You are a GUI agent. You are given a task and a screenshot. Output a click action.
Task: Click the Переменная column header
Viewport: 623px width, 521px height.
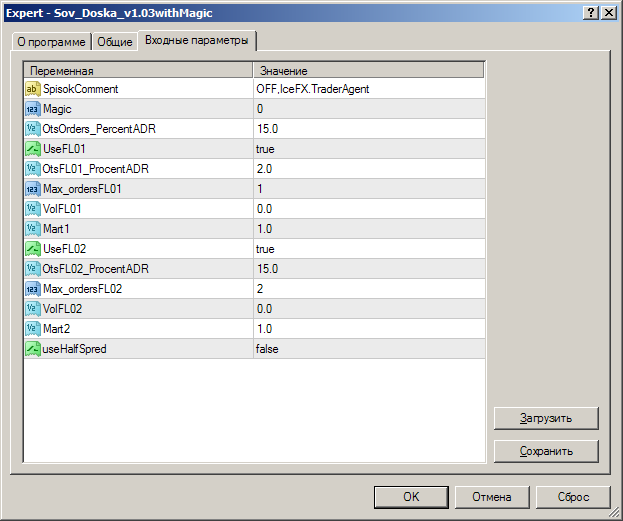pos(138,71)
